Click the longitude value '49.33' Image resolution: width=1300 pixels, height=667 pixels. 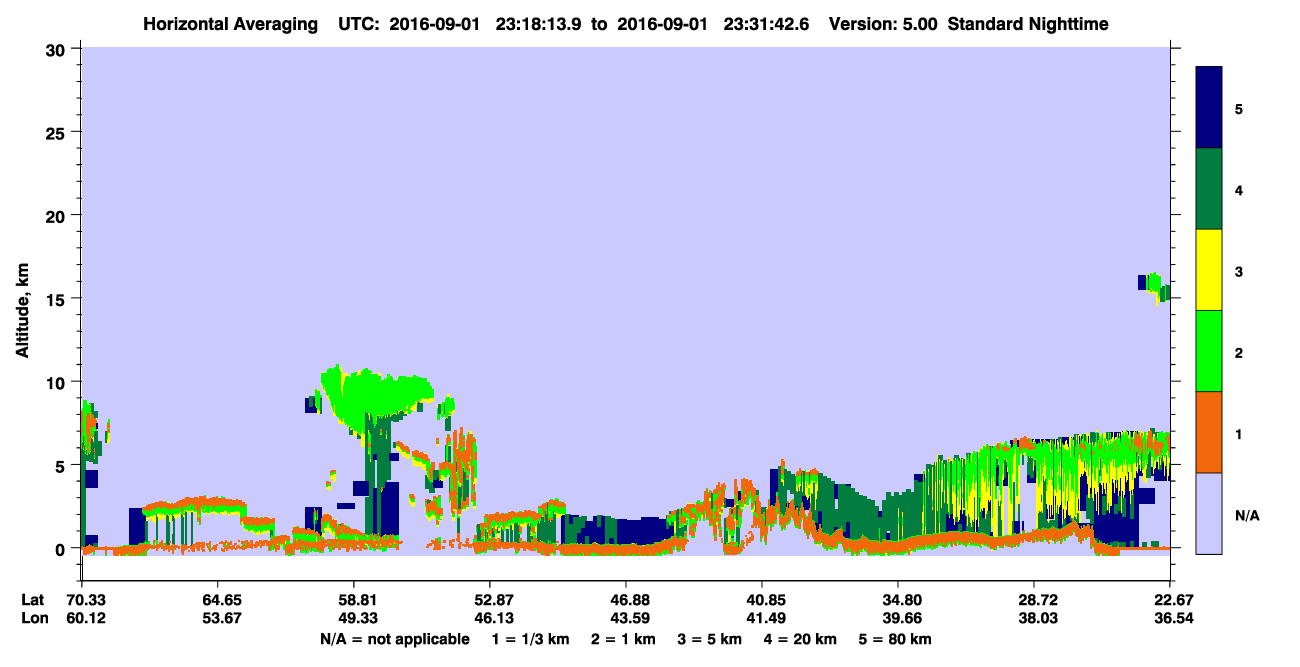pos(354,619)
